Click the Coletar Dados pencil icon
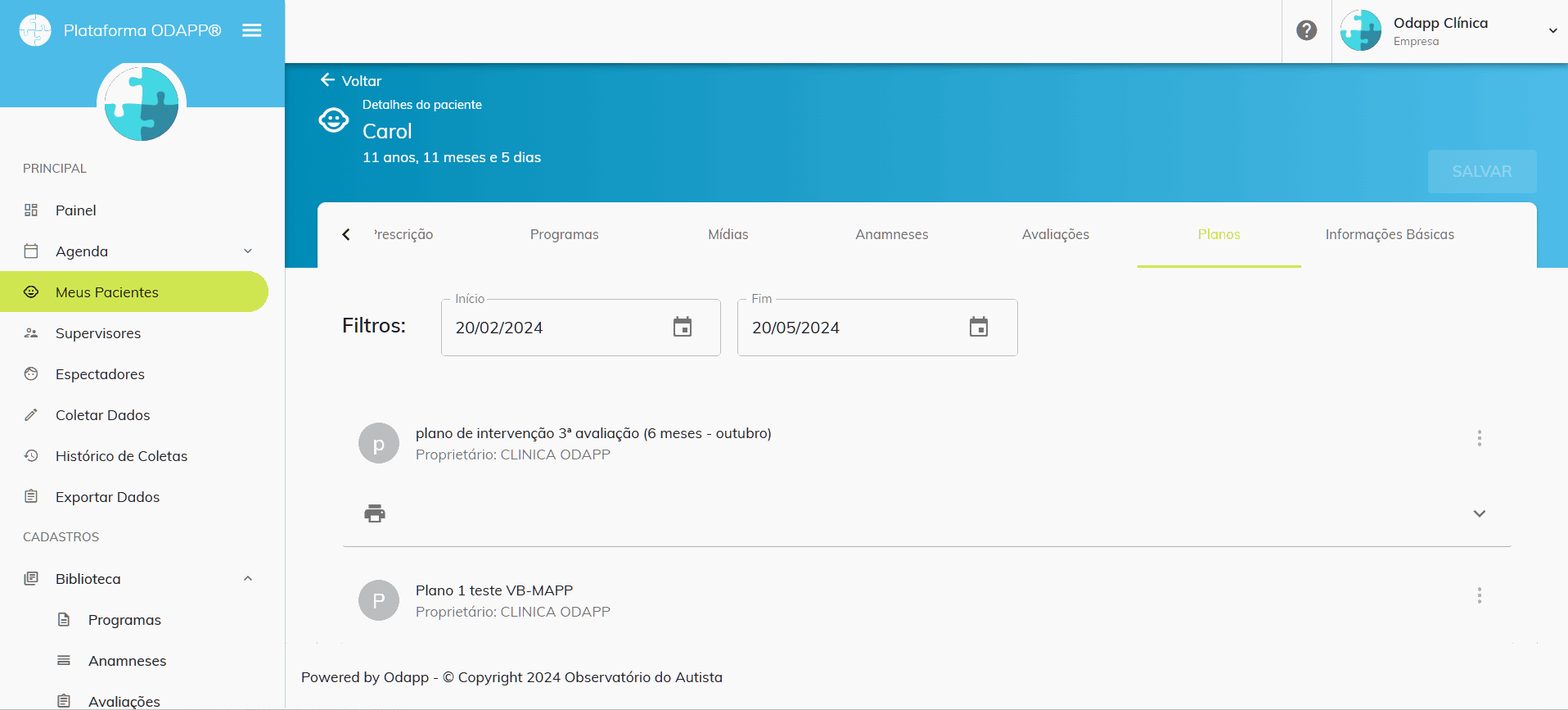Viewport: 1568px width, 710px height. click(x=31, y=414)
